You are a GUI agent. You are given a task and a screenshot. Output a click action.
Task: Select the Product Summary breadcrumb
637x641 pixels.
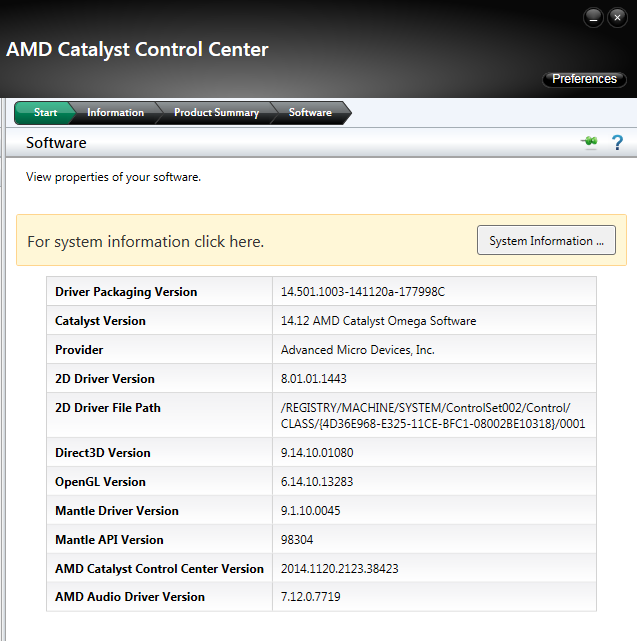(216, 112)
